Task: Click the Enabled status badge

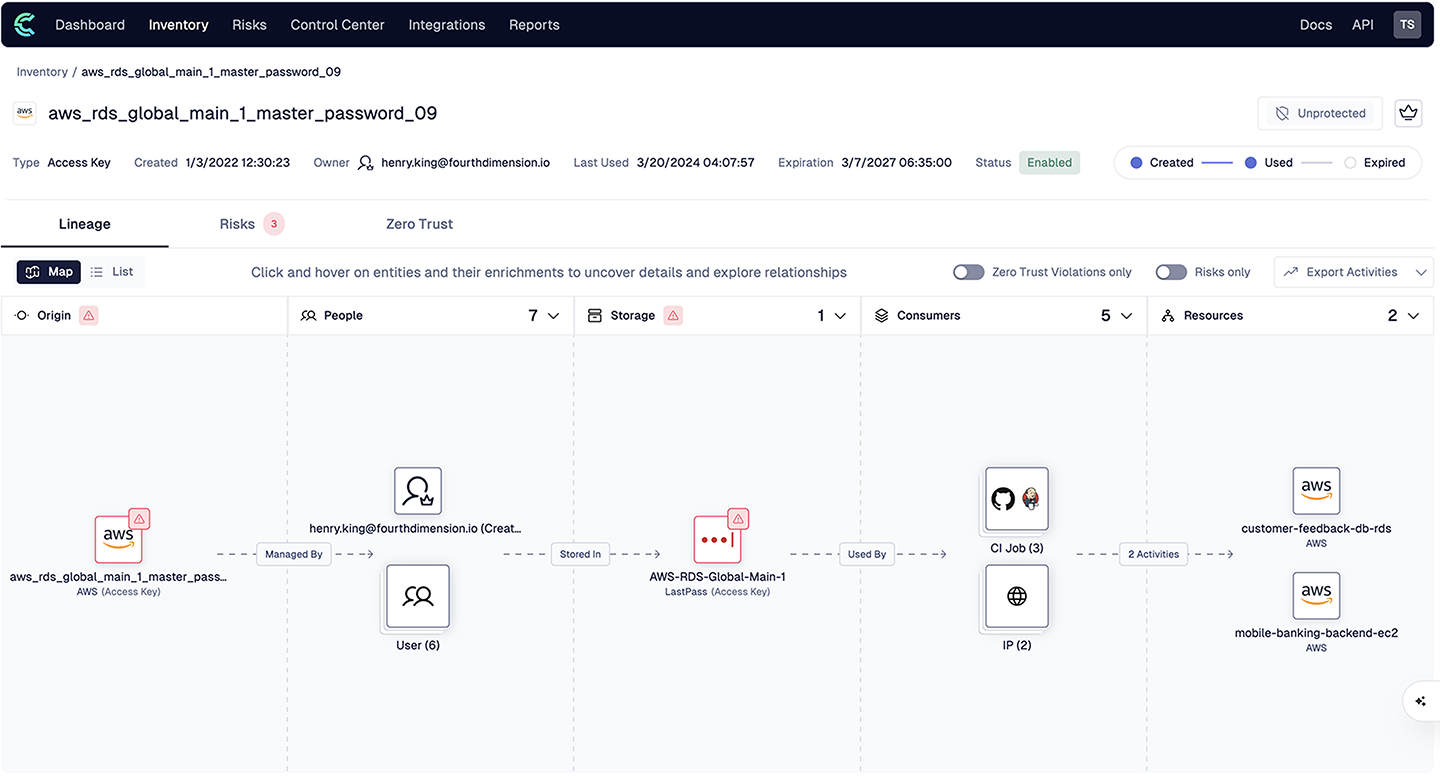Action: pyautogui.click(x=1050, y=163)
